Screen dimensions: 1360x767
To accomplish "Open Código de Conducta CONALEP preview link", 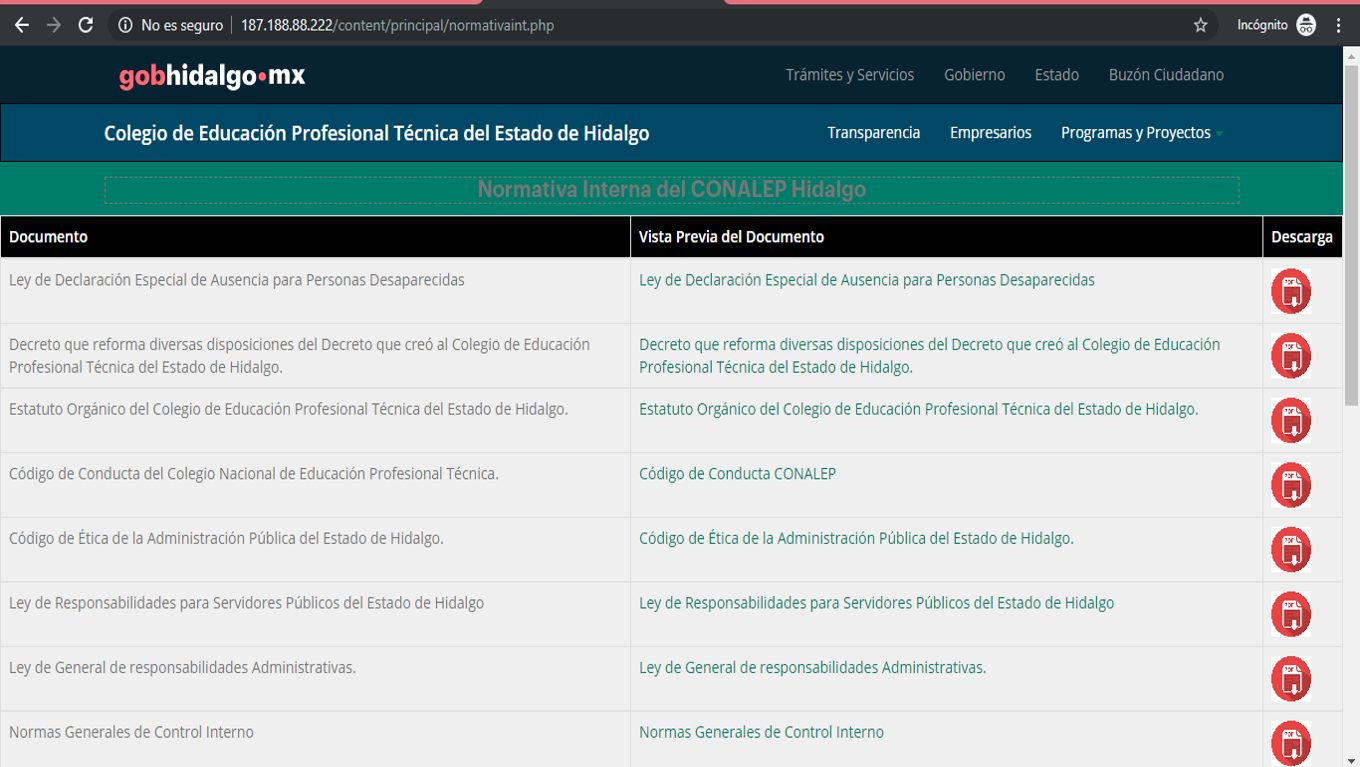I will pos(738,474).
